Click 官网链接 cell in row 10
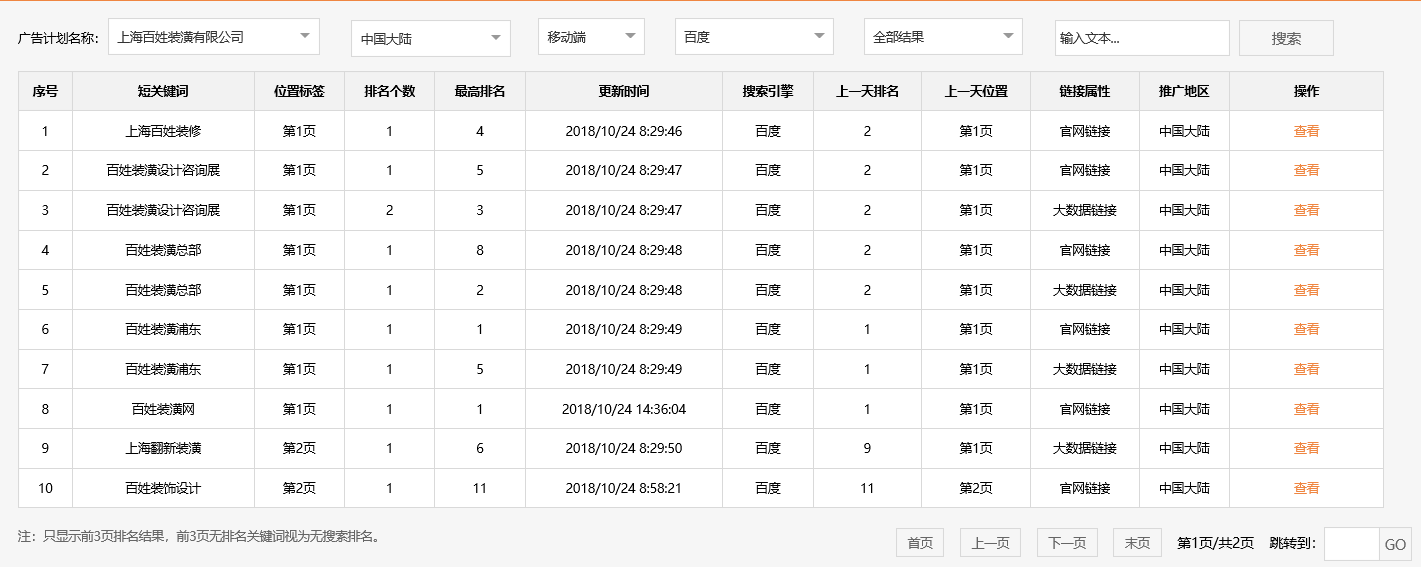 coord(1085,488)
